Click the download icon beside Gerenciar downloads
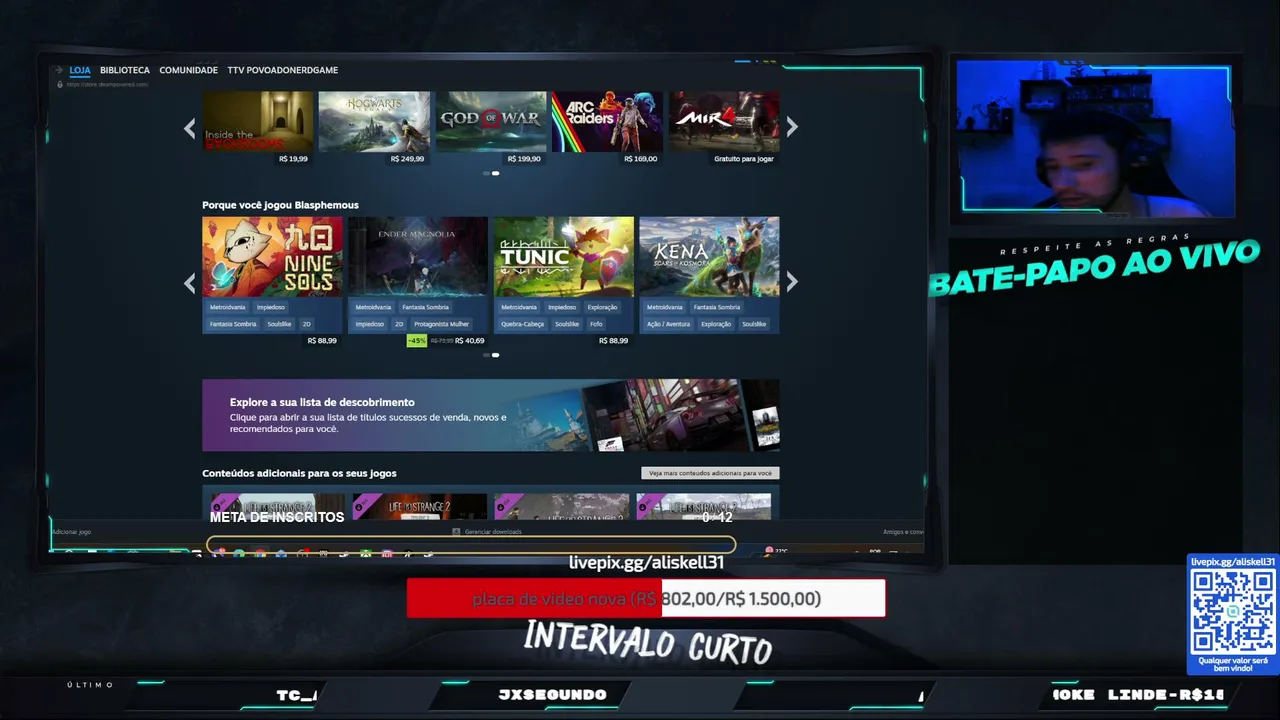1280x720 pixels. coord(456,532)
